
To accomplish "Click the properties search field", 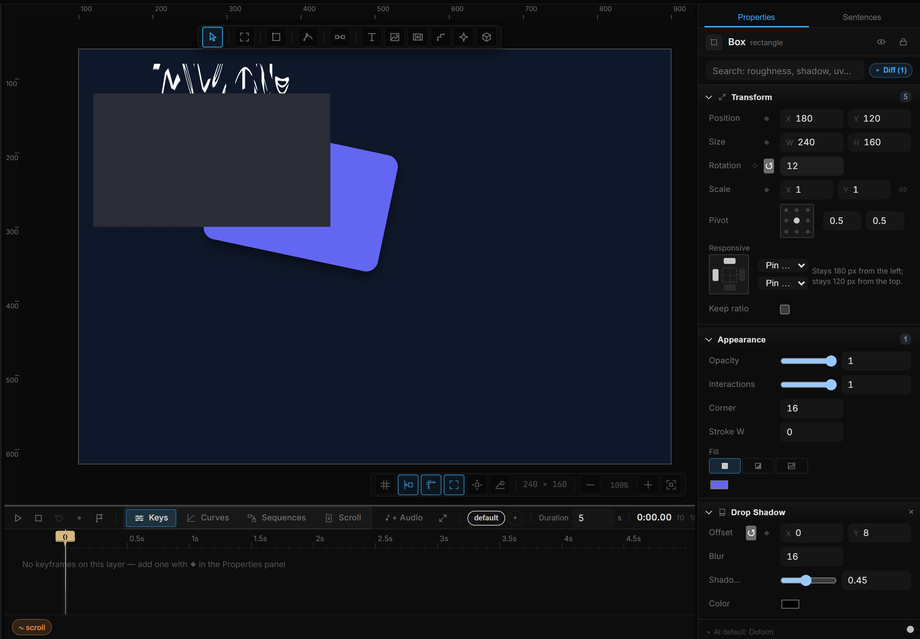I will point(785,70).
